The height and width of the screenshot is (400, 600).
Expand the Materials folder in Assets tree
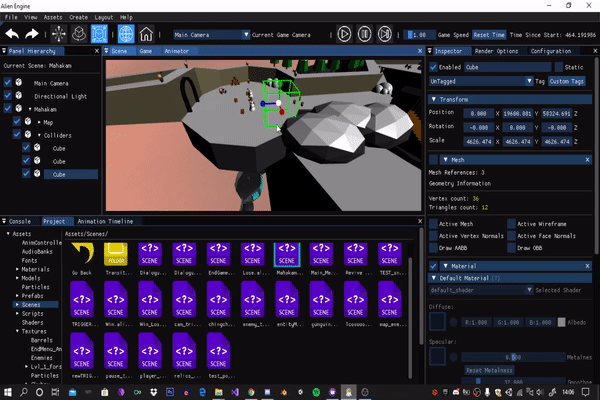(17, 269)
